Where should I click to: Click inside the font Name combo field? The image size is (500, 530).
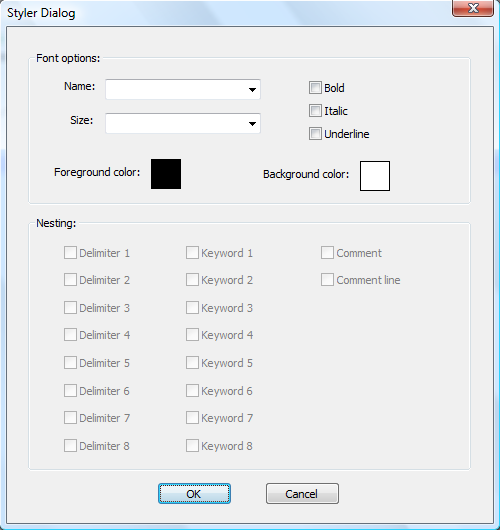click(x=176, y=90)
